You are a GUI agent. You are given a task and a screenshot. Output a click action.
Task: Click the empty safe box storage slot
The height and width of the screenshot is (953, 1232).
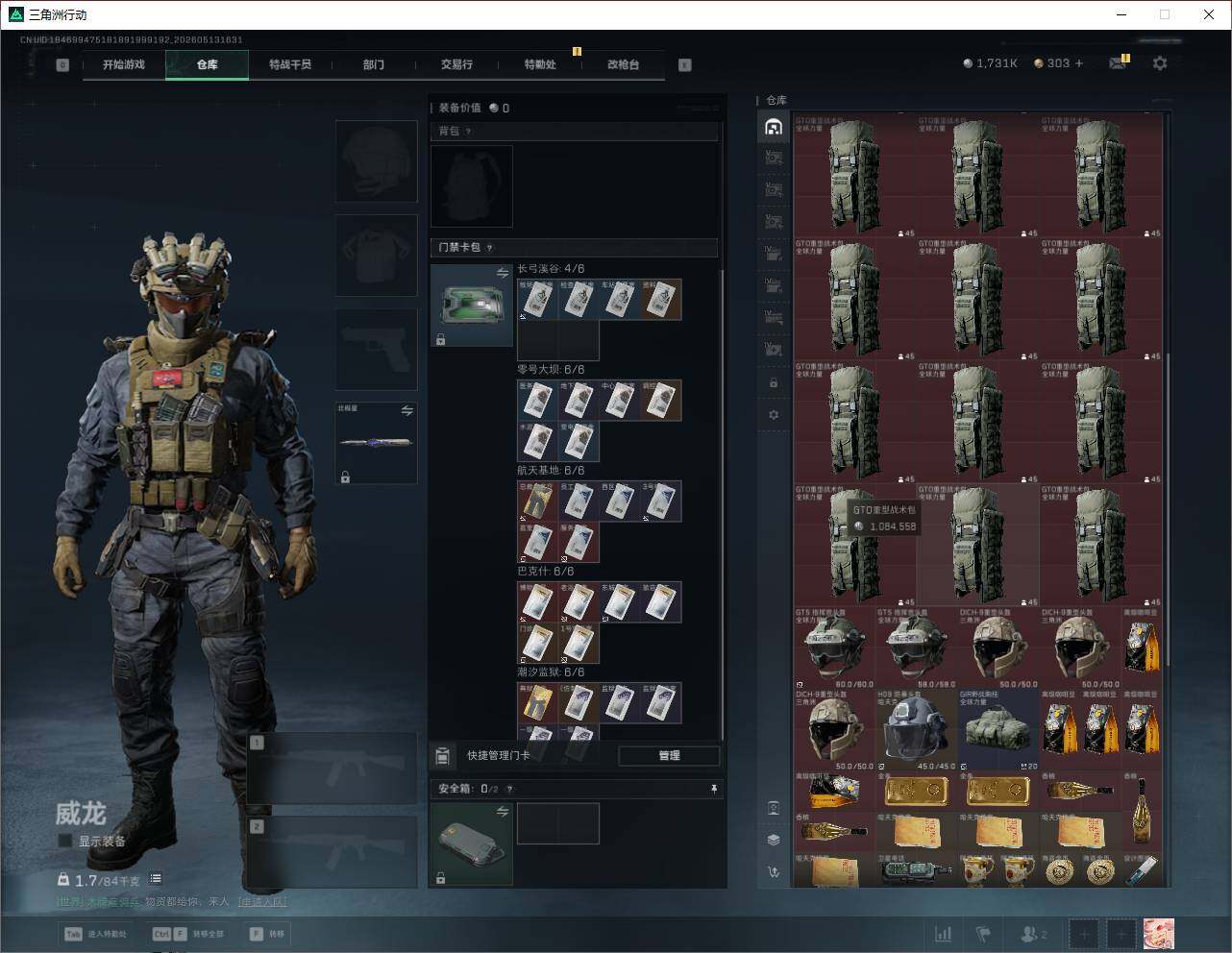click(x=558, y=823)
